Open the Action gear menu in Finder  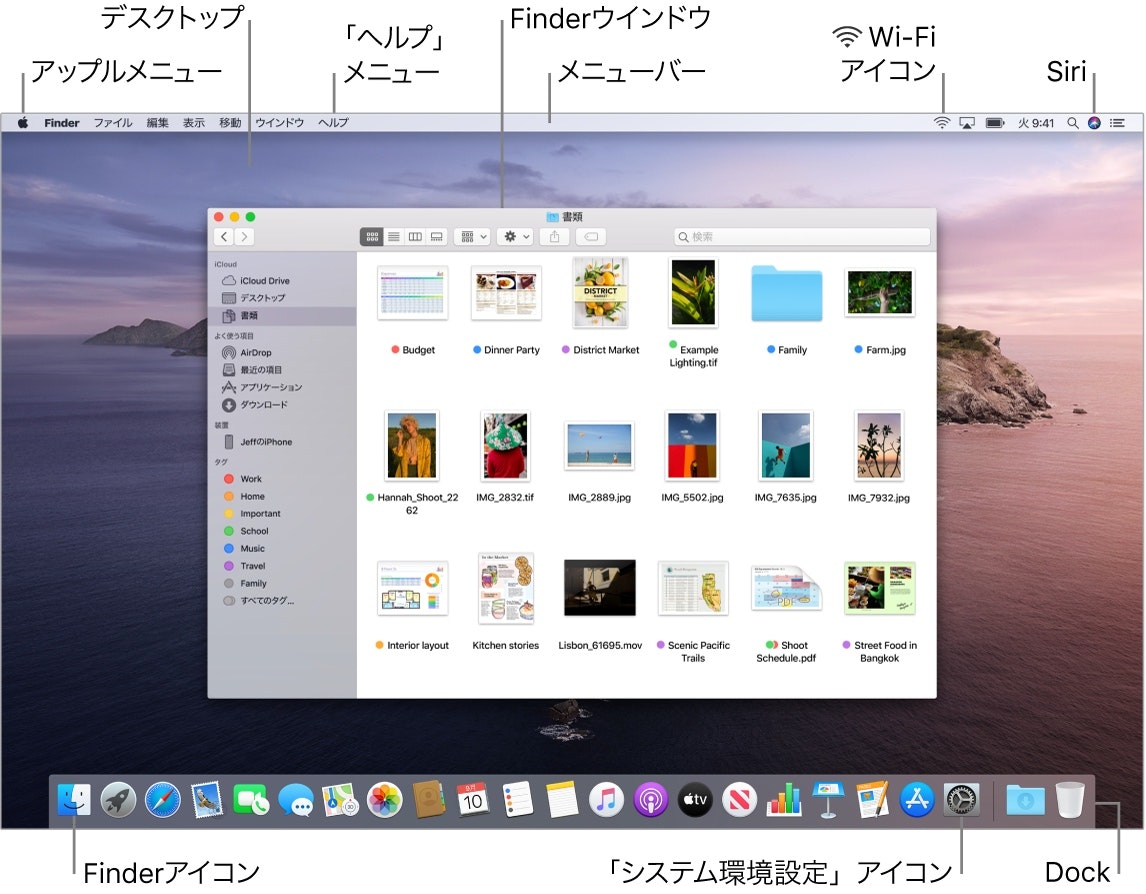[x=515, y=236]
